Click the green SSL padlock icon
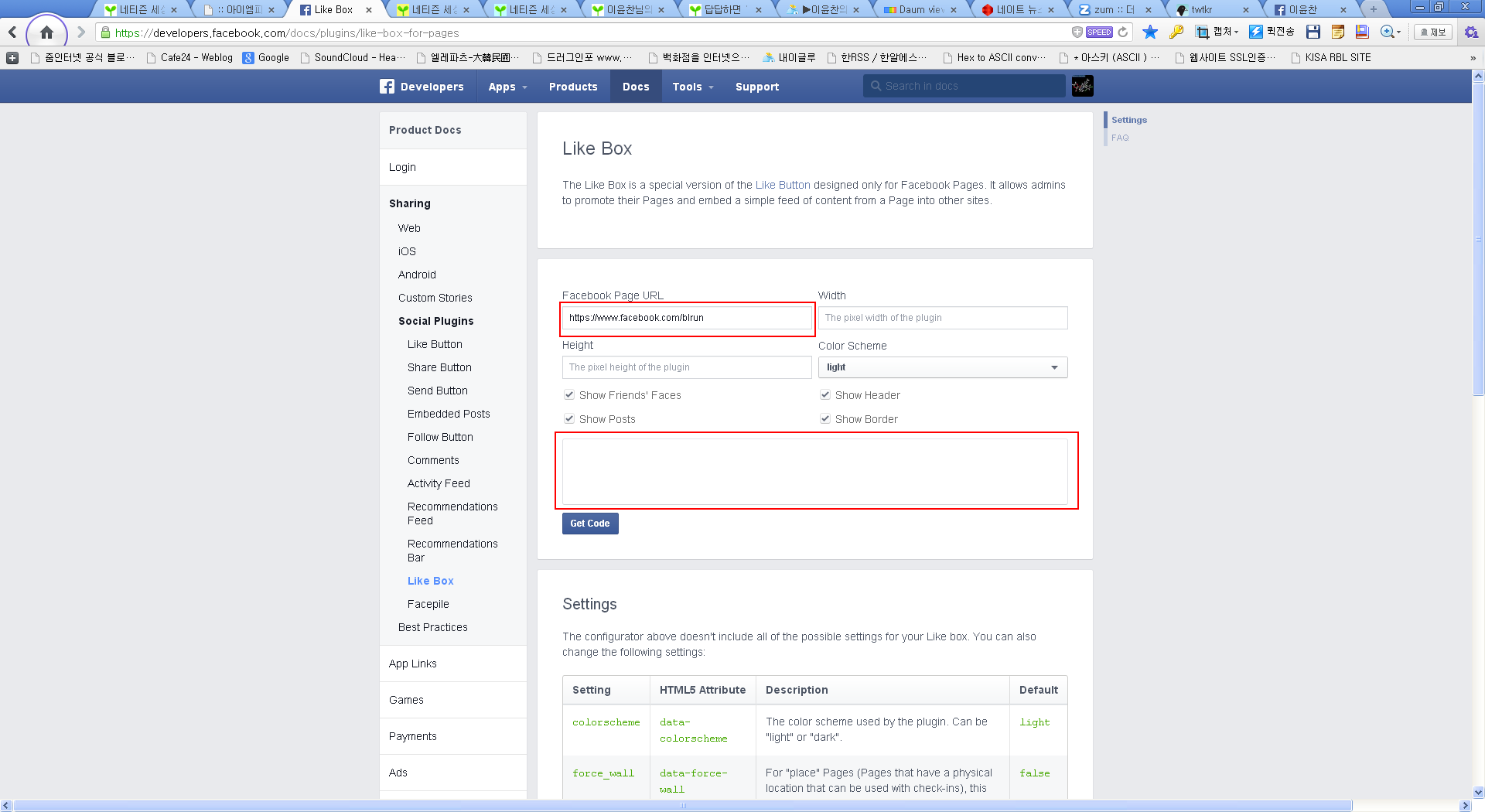Screen dimensions: 1485x812 click(105, 32)
